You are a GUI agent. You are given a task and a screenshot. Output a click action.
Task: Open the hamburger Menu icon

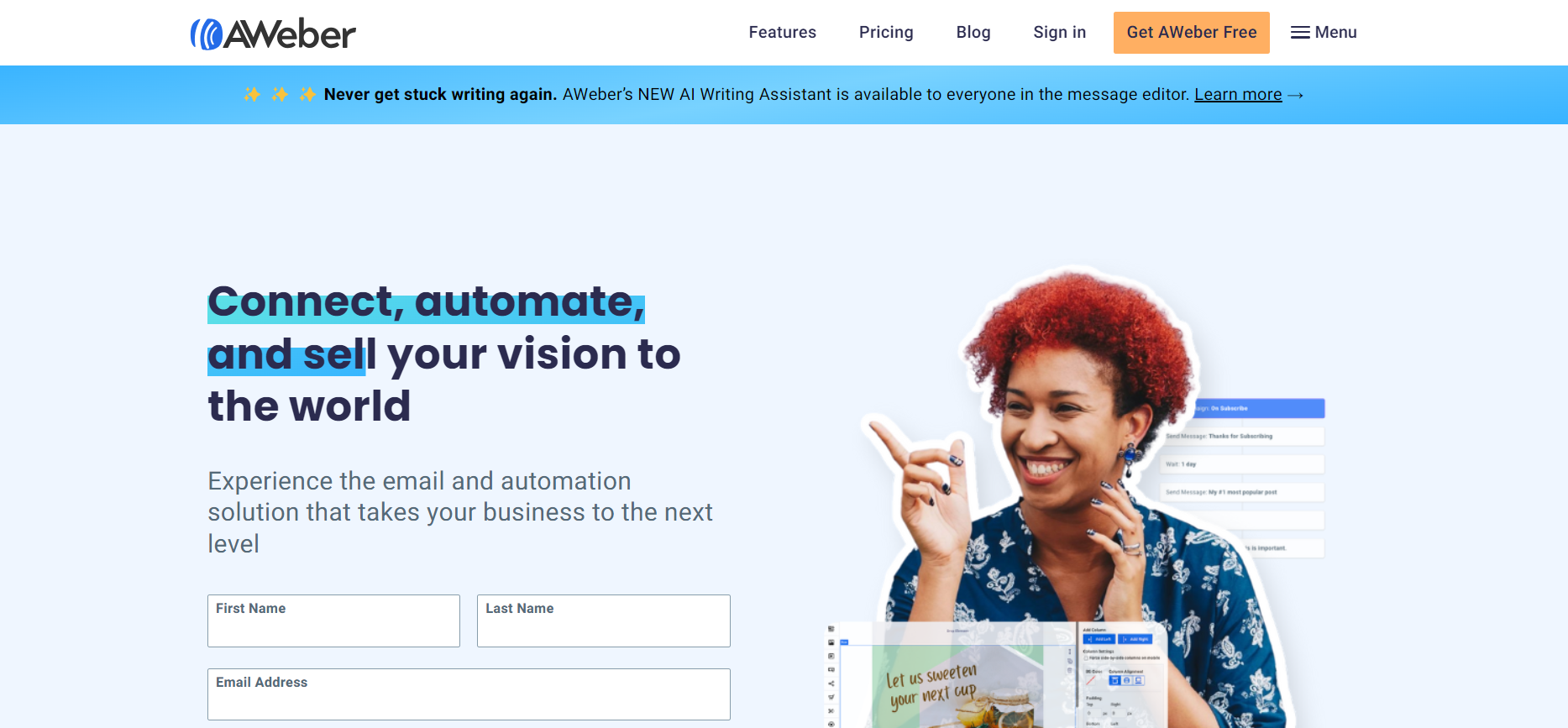coord(1300,33)
